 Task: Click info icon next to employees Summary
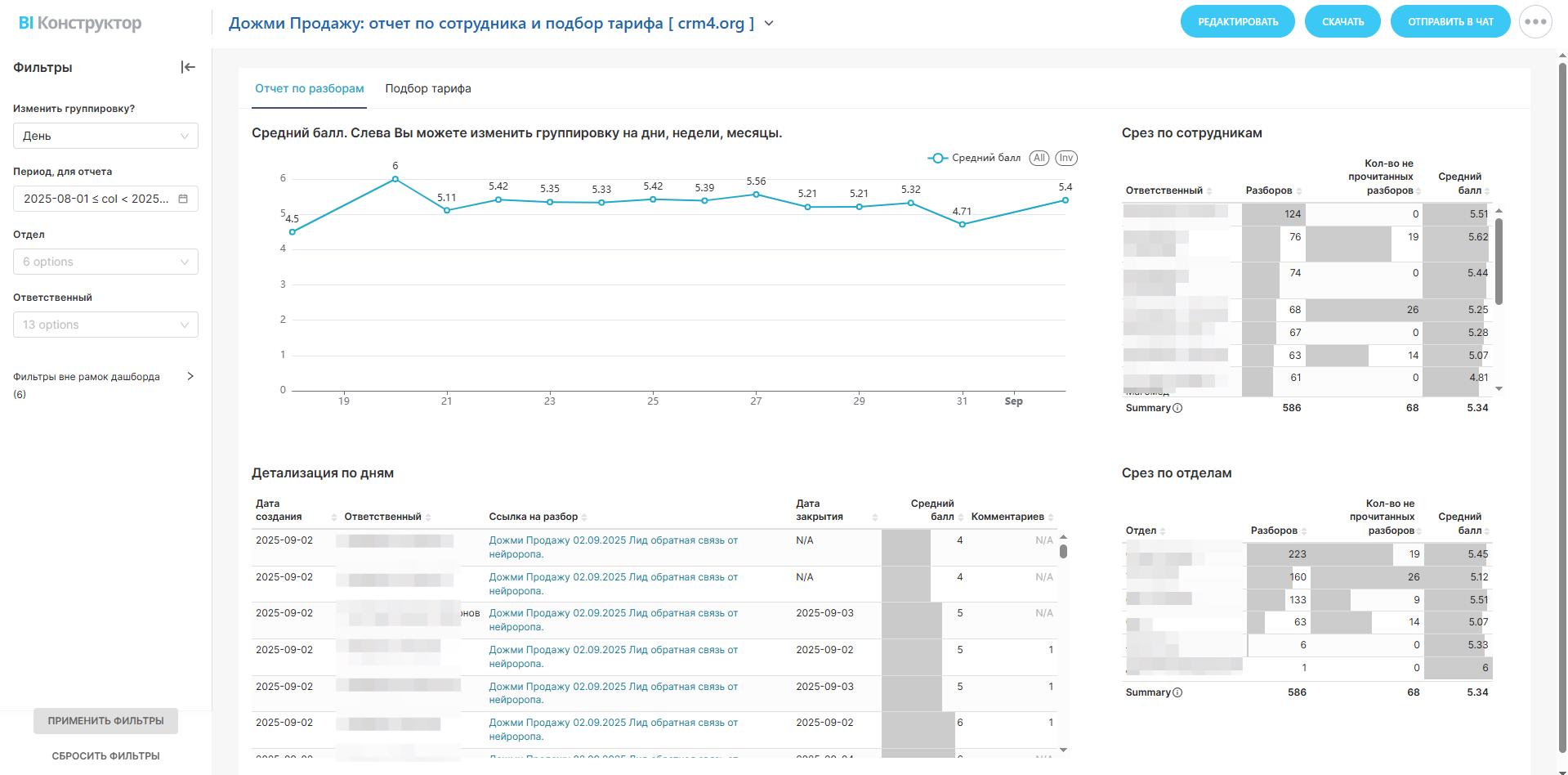pyautogui.click(x=1177, y=408)
